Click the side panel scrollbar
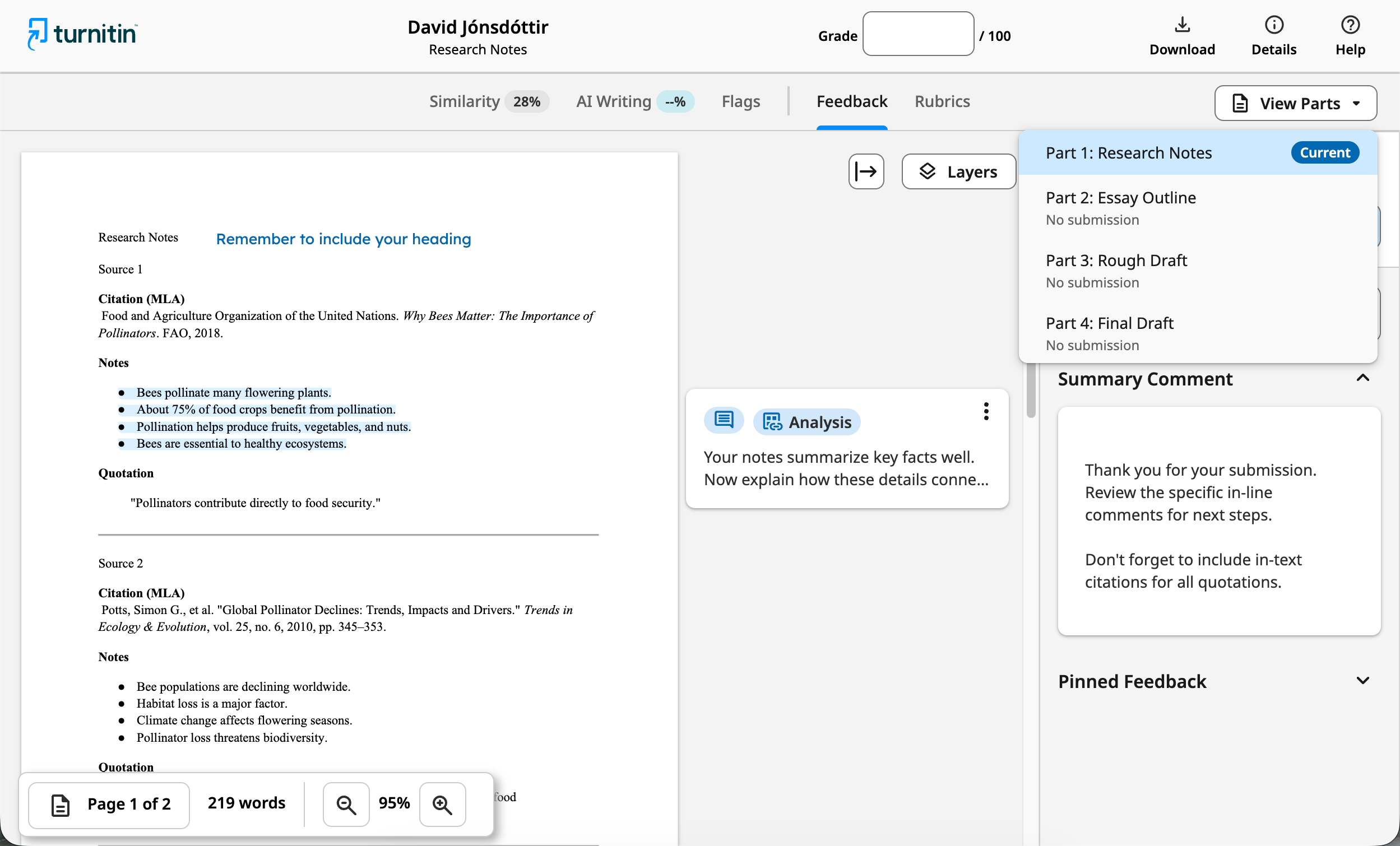1400x846 pixels. 1031,391
